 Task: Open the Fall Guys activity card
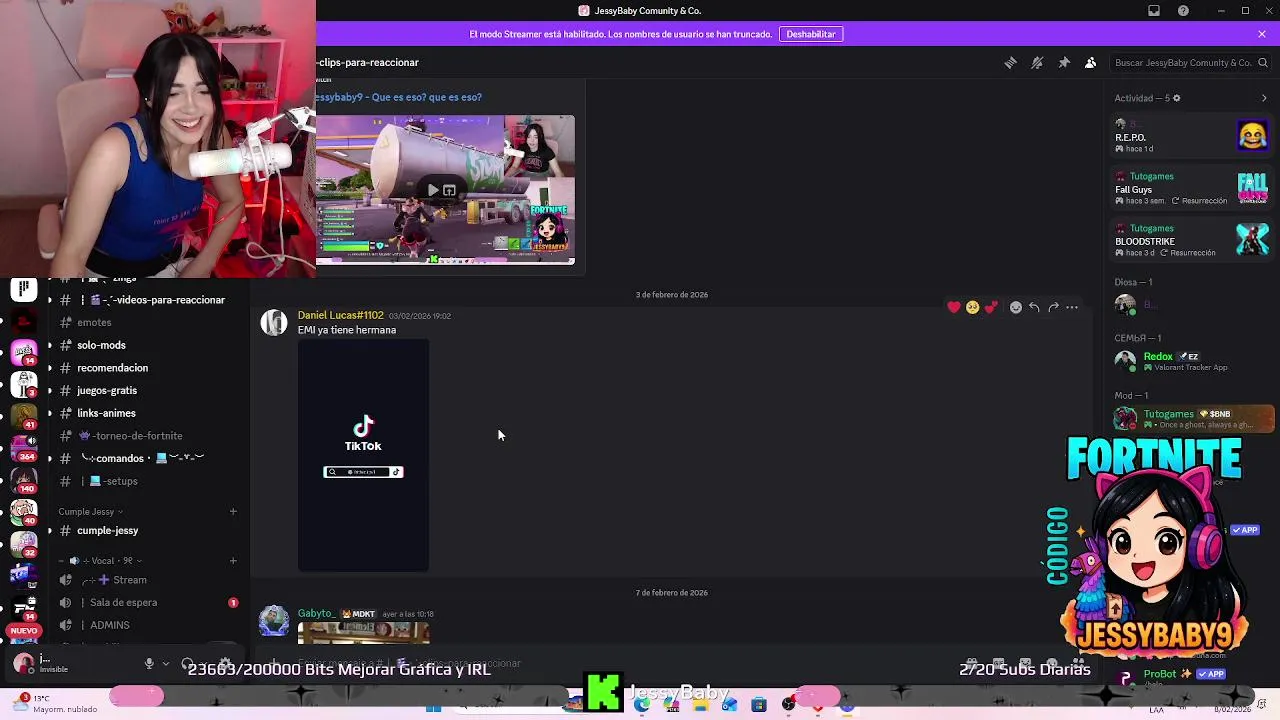point(1191,188)
